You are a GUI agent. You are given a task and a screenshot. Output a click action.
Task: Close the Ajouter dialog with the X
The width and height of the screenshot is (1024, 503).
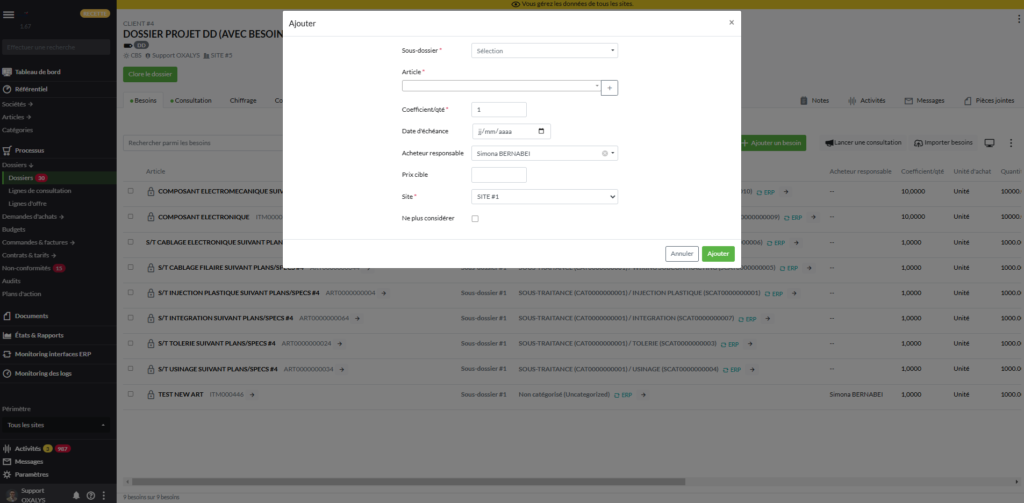pyautogui.click(x=731, y=22)
